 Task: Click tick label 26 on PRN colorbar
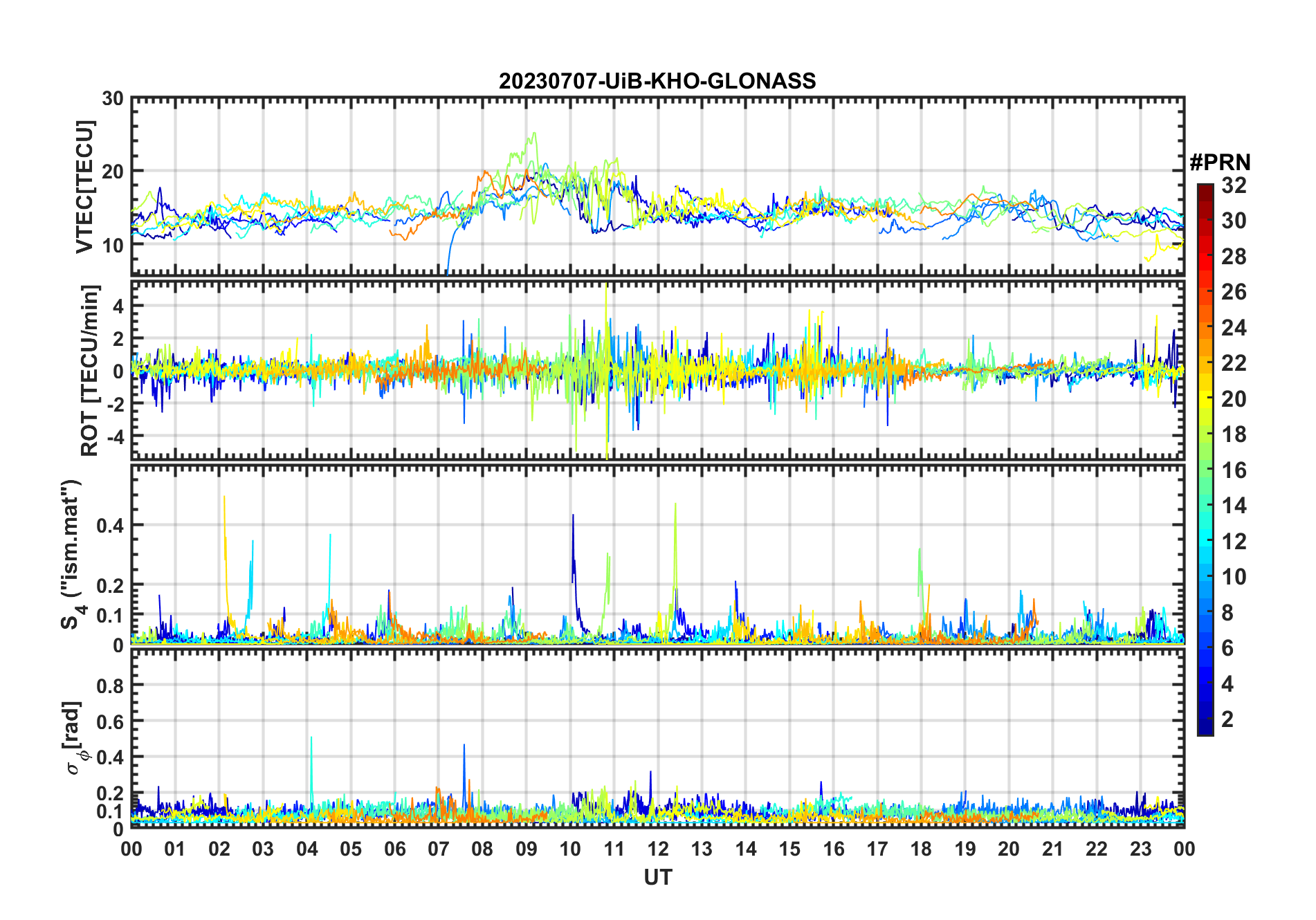[1234, 292]
